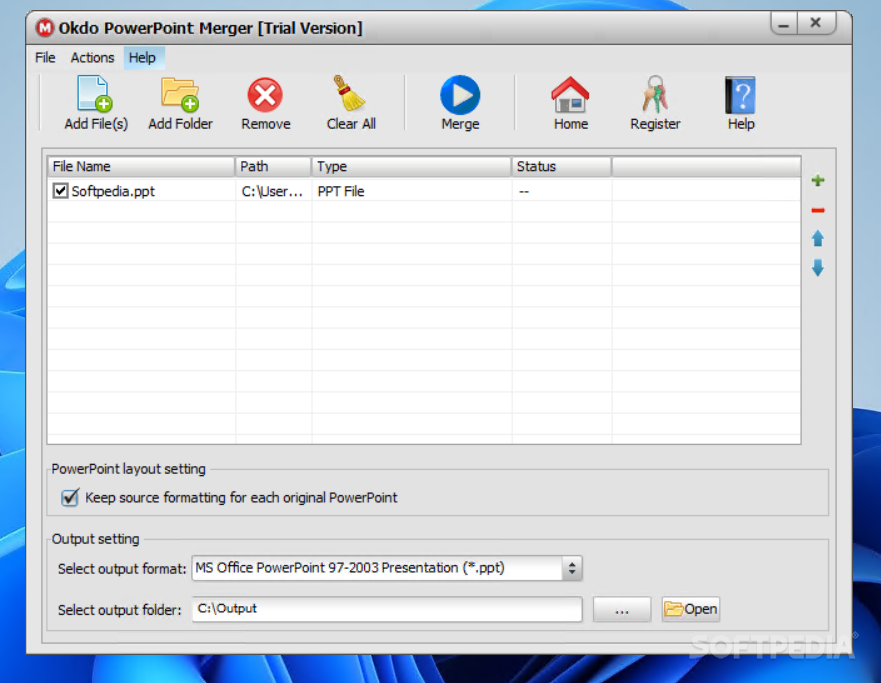Click the output folder path field
The width and height of the screenshot is (881, 683).
coord(387,609)
